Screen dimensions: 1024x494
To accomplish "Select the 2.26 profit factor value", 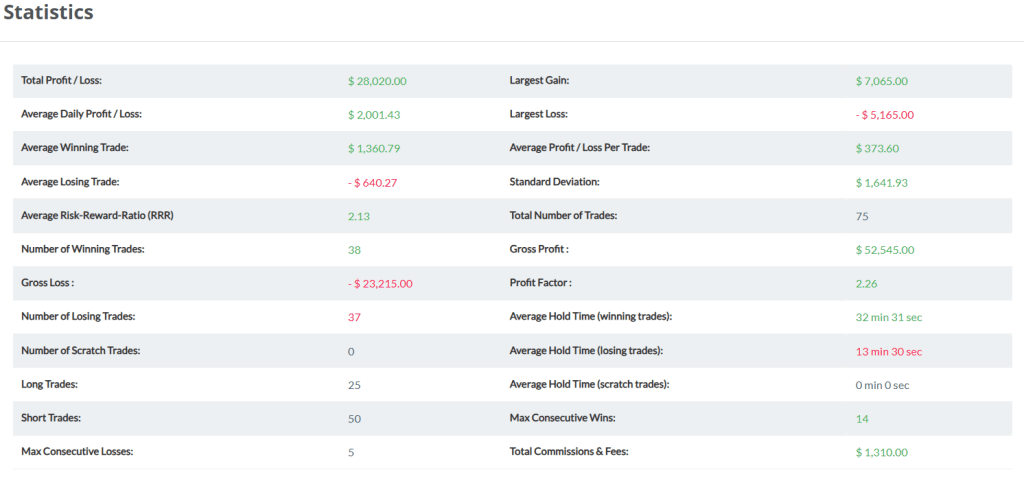I will point(867,284).
